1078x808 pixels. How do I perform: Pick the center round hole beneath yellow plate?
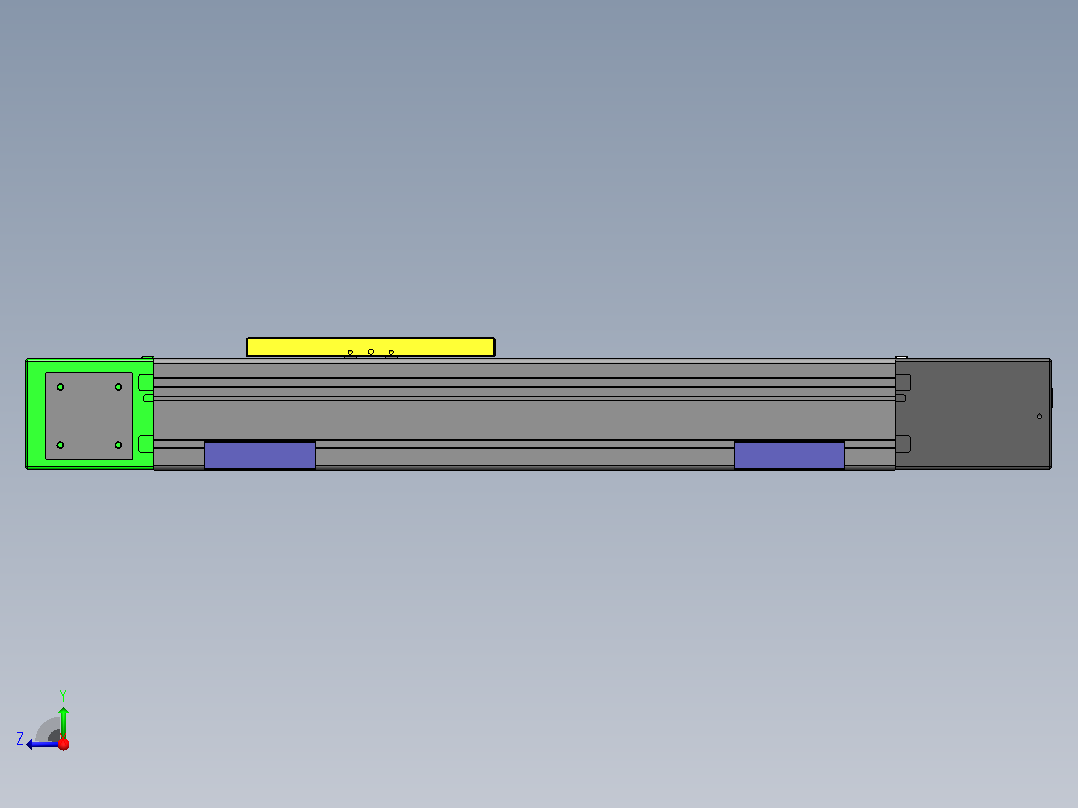click(x=371, y=352)
